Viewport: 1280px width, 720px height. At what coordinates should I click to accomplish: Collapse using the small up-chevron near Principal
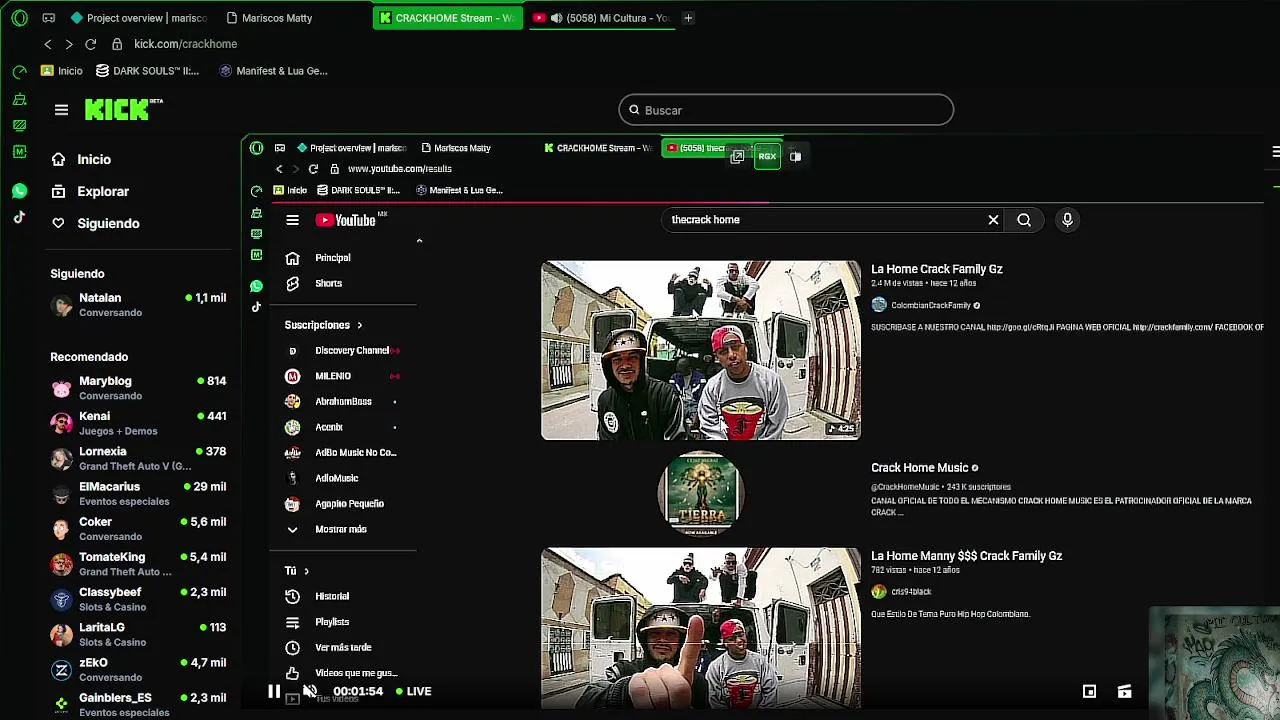[419, 241]
